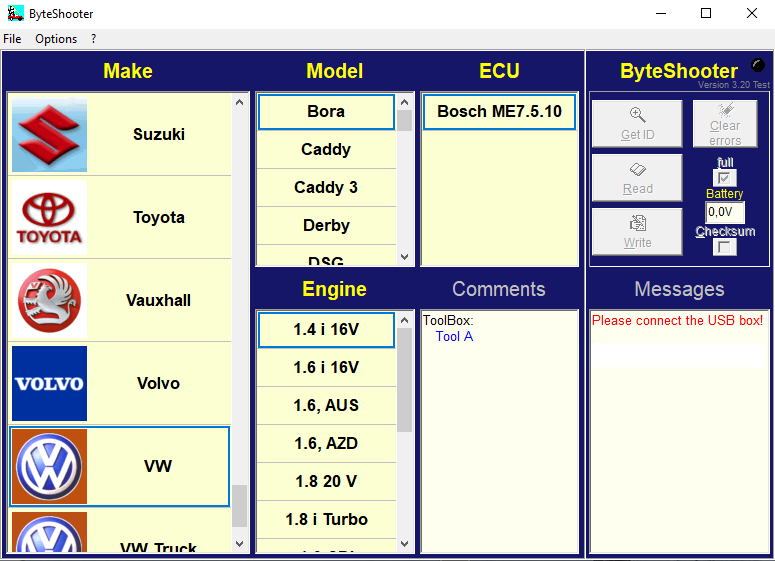Click the Engine list scrollbar thumb
Image resolution: width=775 pixels, height=561 pixels.
pyautogui.click(x=405, y=381)
